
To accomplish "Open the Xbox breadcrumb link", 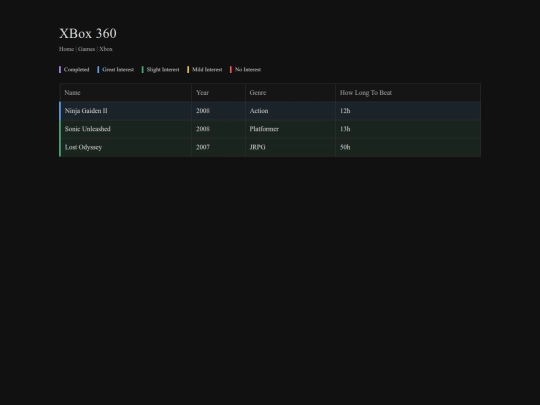I will (106, 49).
